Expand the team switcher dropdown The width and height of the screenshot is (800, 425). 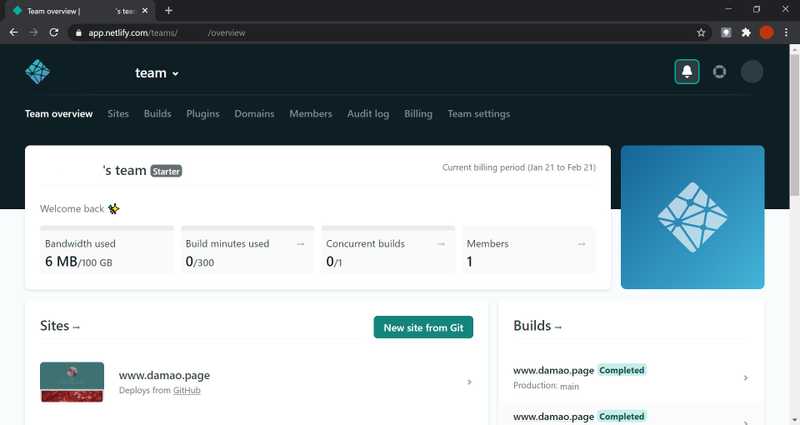click(x=157, y=73)
